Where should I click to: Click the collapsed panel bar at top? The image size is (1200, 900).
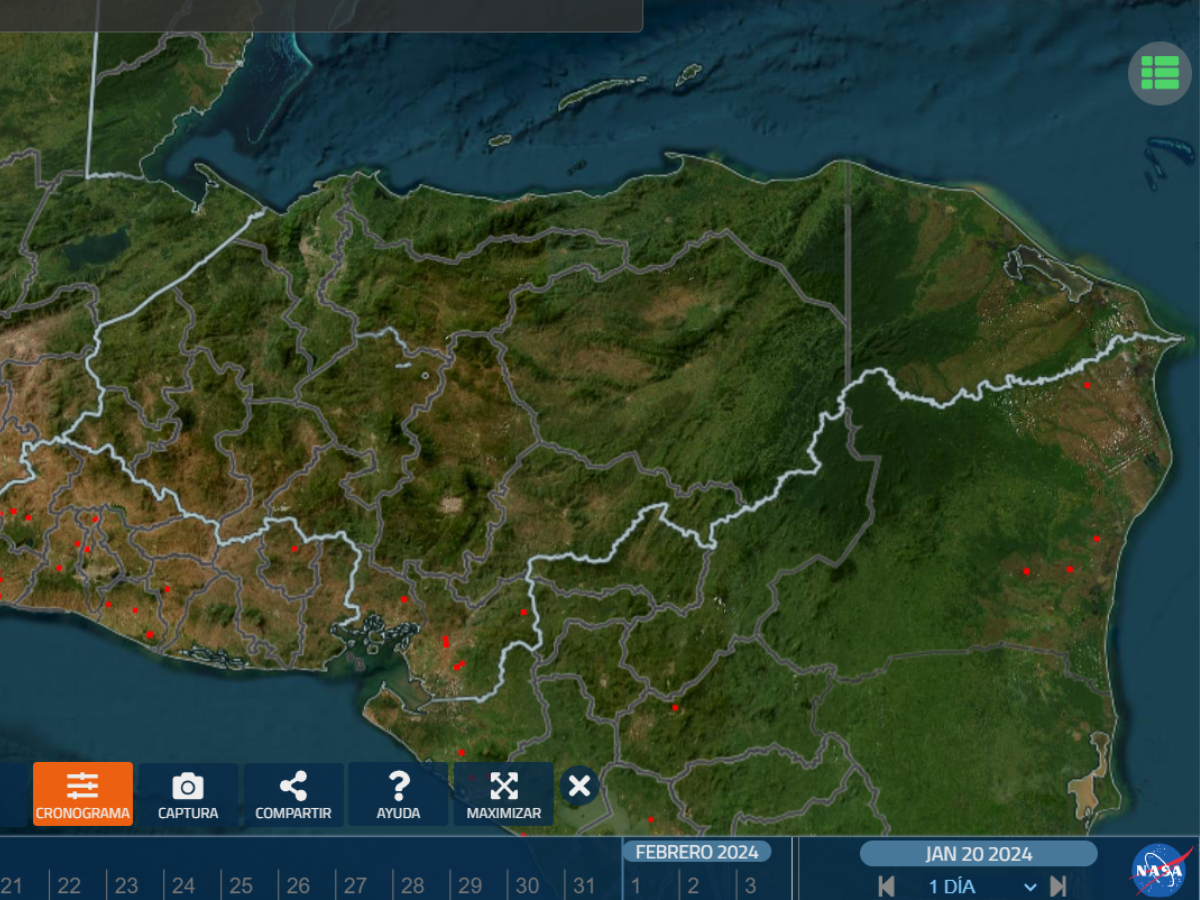tap(320, 15)
